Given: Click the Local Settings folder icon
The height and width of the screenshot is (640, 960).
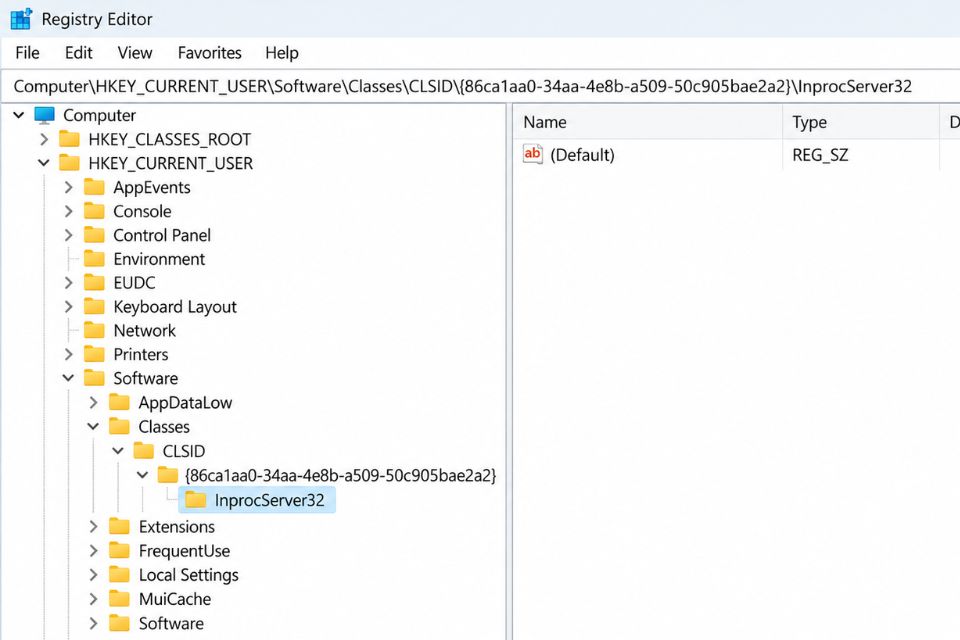Looking at the screenshot, I should click(119, 574).
